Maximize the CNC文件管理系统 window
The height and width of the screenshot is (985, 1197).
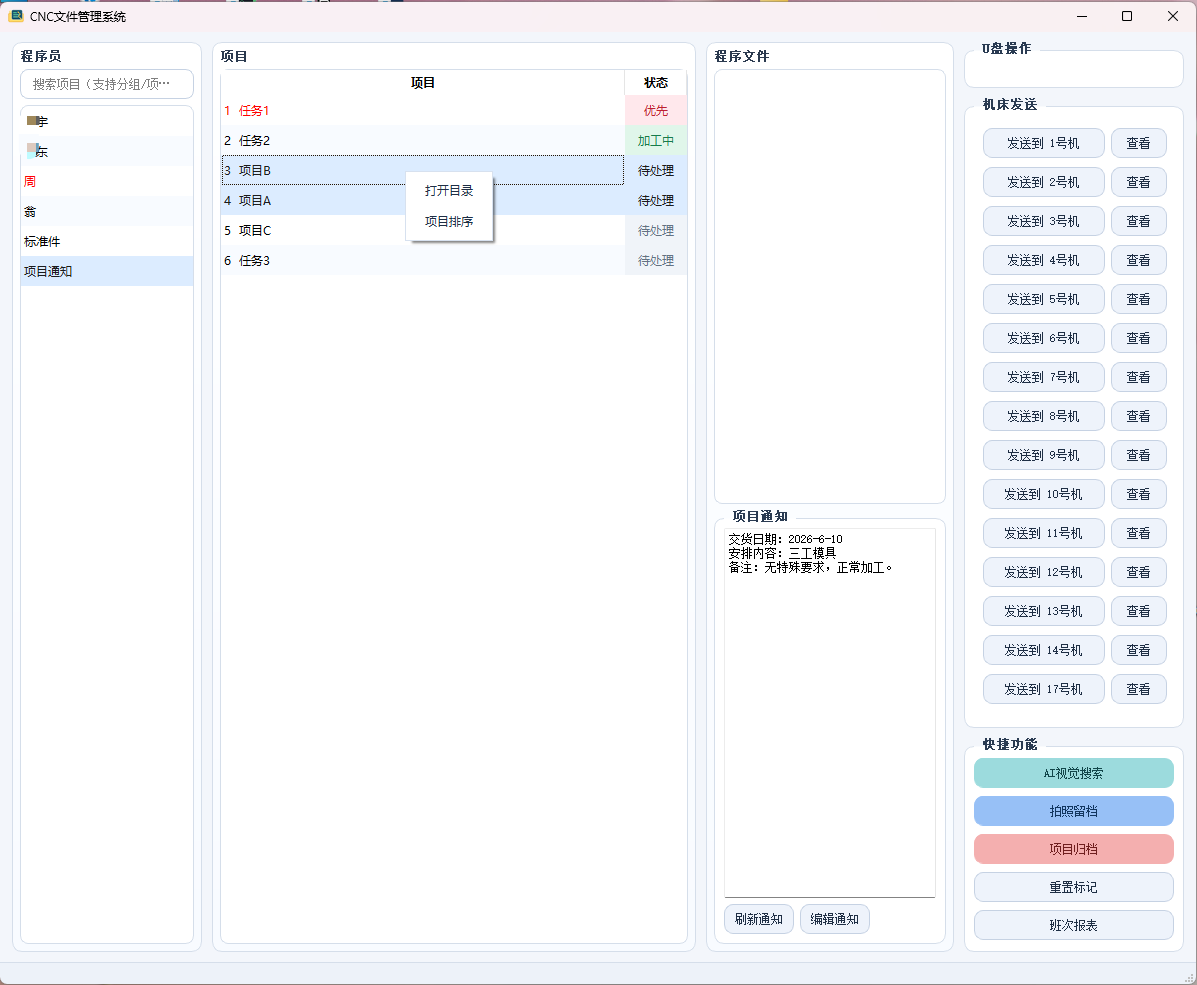tap(1127, 16)
